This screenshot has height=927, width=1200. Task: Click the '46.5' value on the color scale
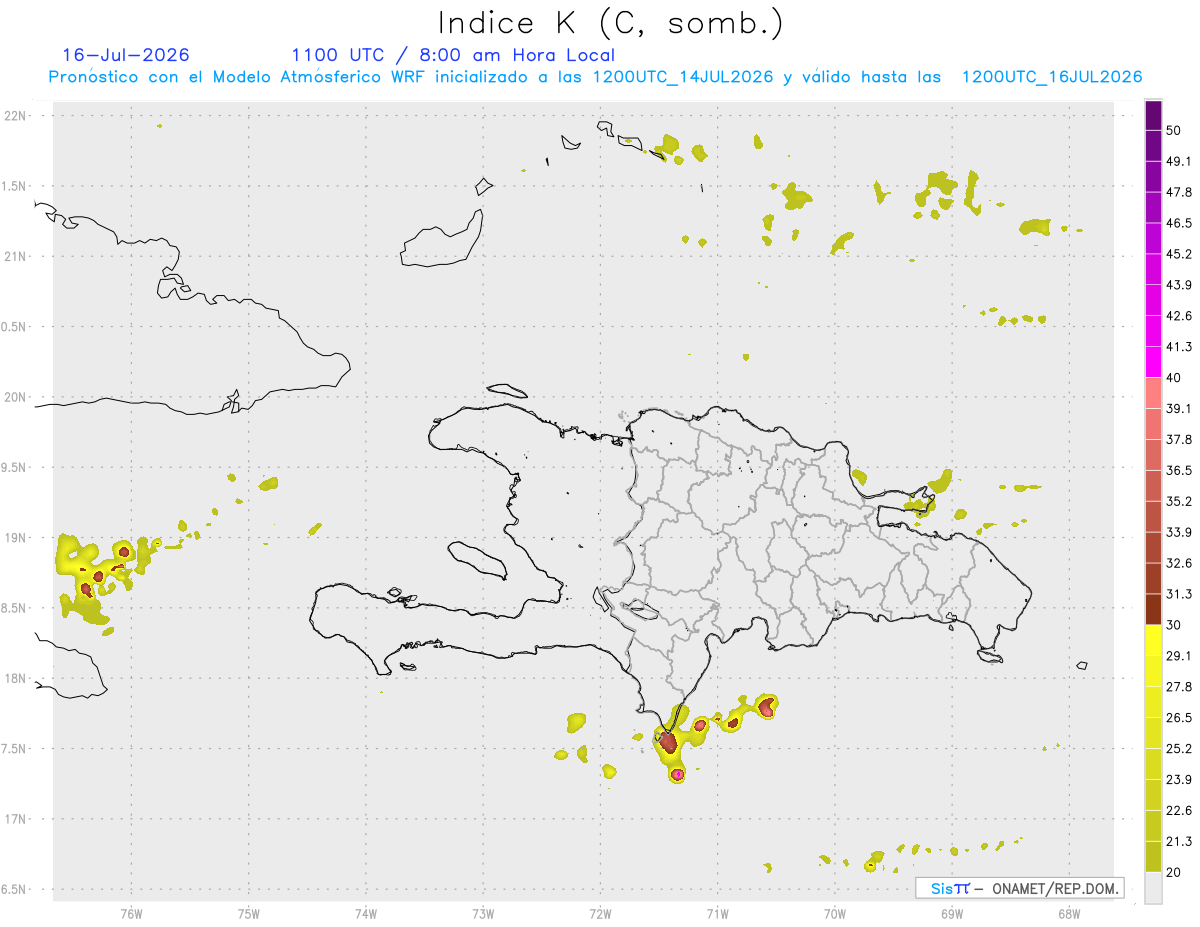tap(1179, 223)
